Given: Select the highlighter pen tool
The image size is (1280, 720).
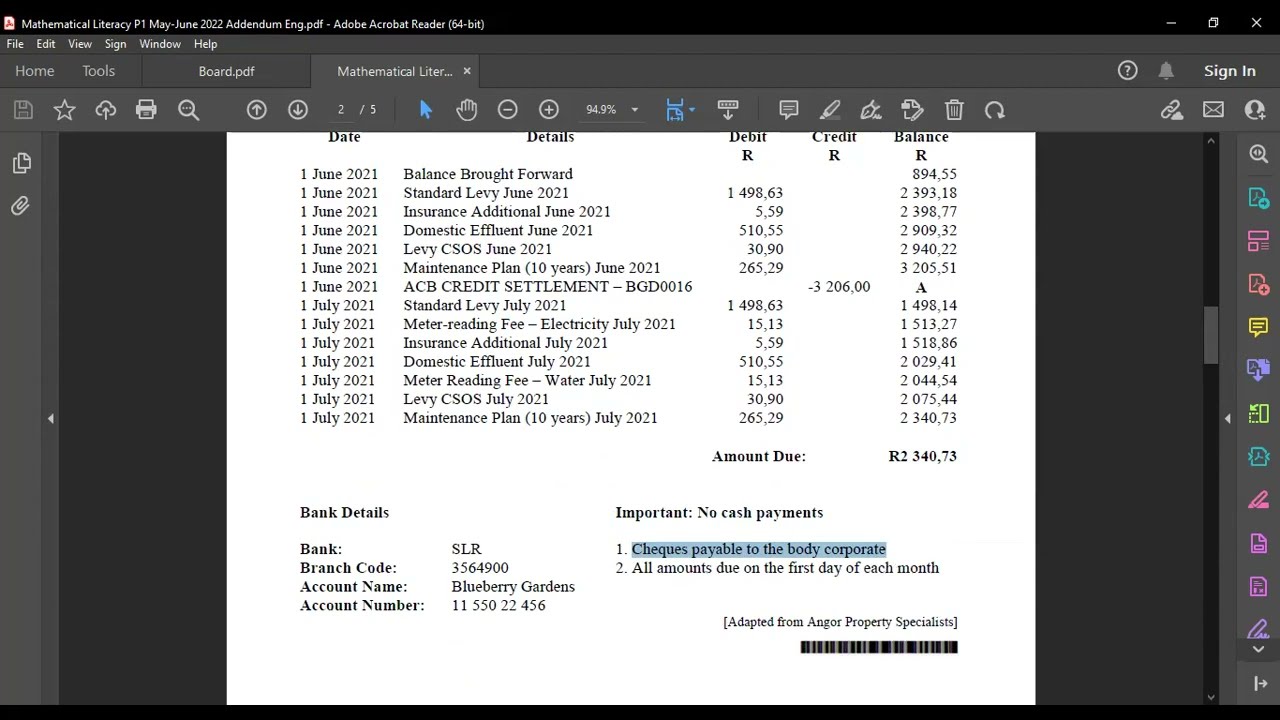Looking at the screenshot, I should coord(830,110).
